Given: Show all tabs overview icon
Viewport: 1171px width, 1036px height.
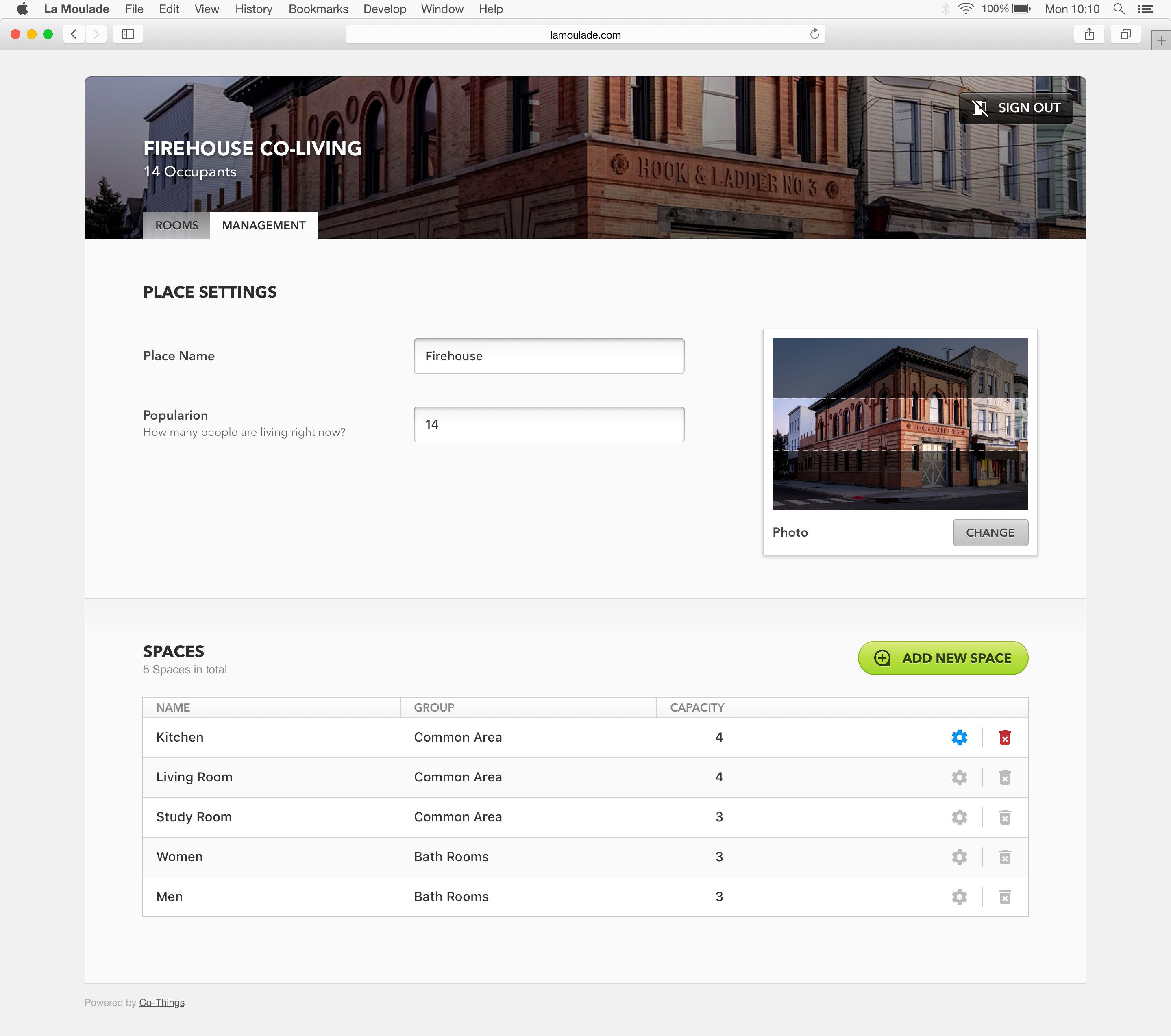Looking at the screenshot, I should click(1125, 35).
